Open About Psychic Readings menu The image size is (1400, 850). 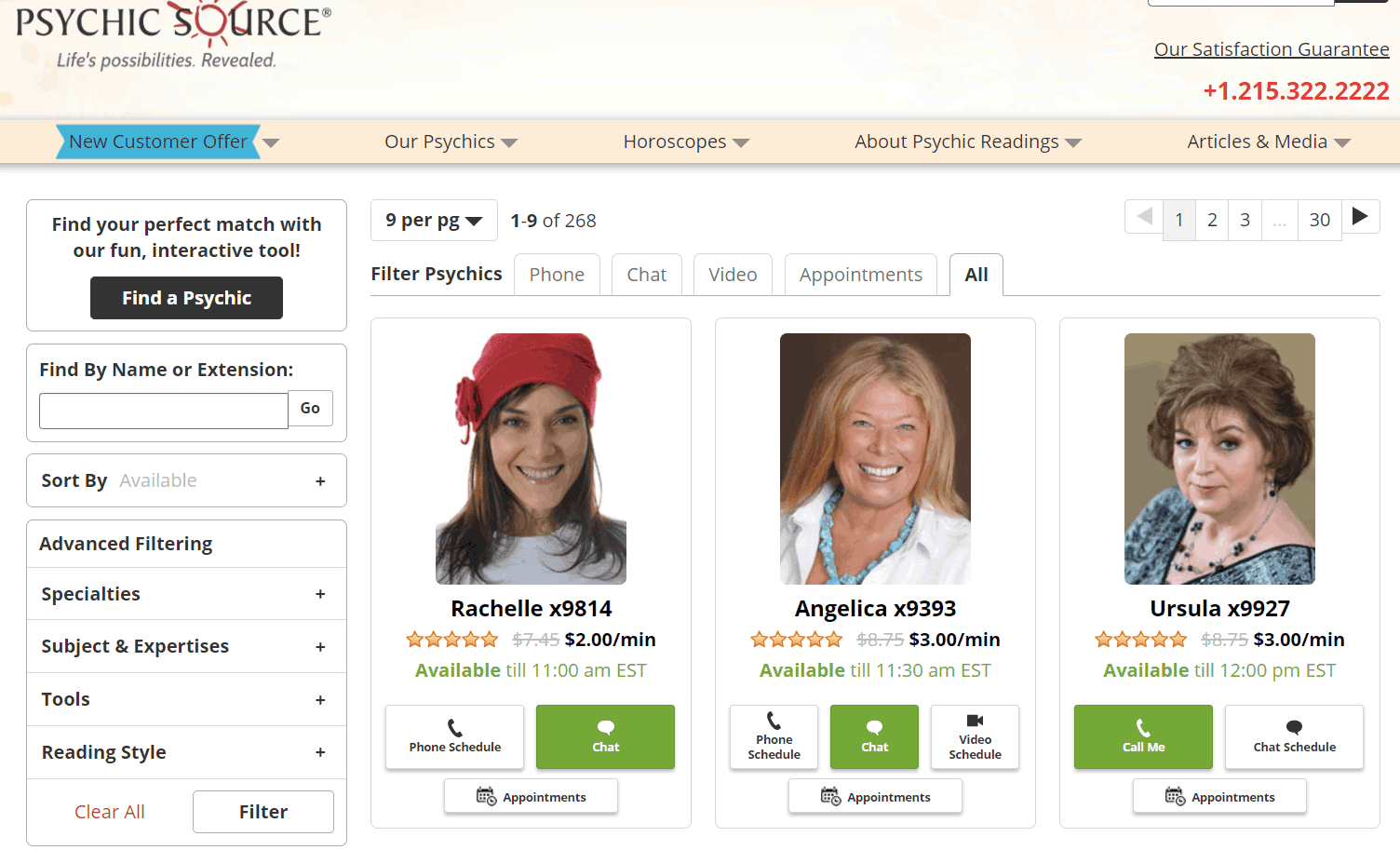(x=968, y=142)
